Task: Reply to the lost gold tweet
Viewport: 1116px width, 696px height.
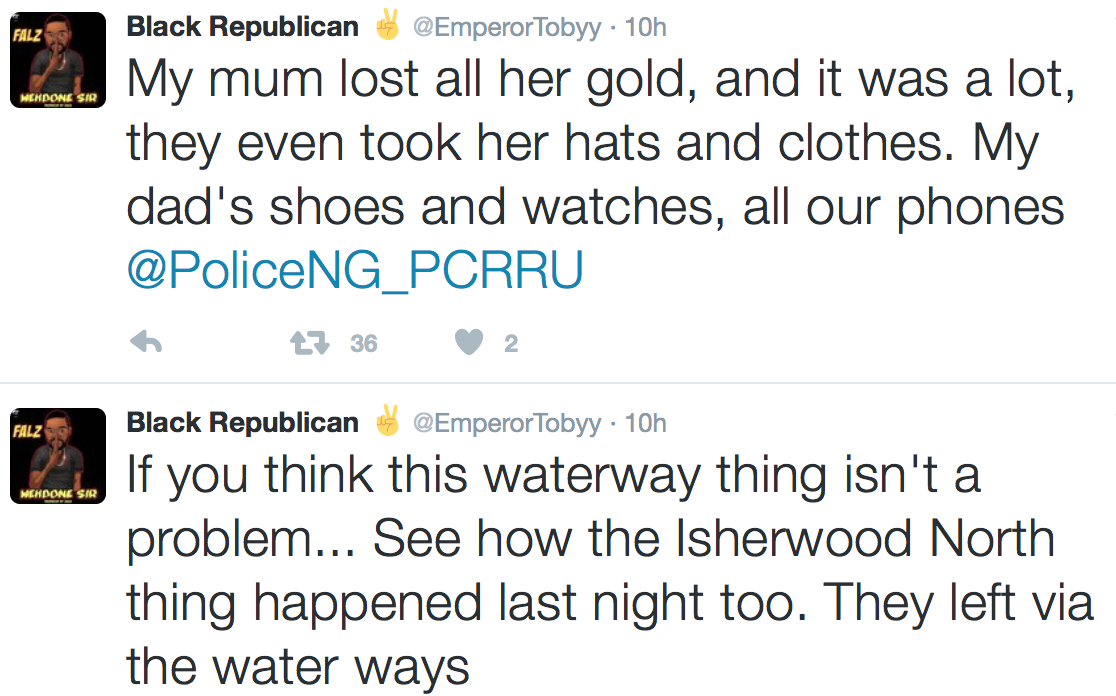Action: (x=147, y=342)
